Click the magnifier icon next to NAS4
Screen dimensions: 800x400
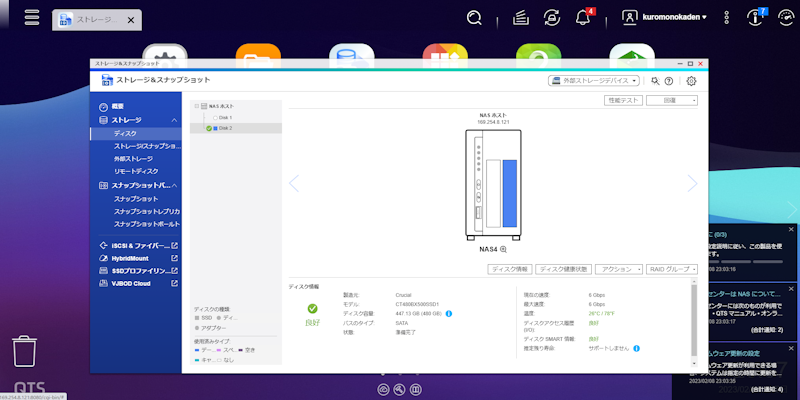503,249
